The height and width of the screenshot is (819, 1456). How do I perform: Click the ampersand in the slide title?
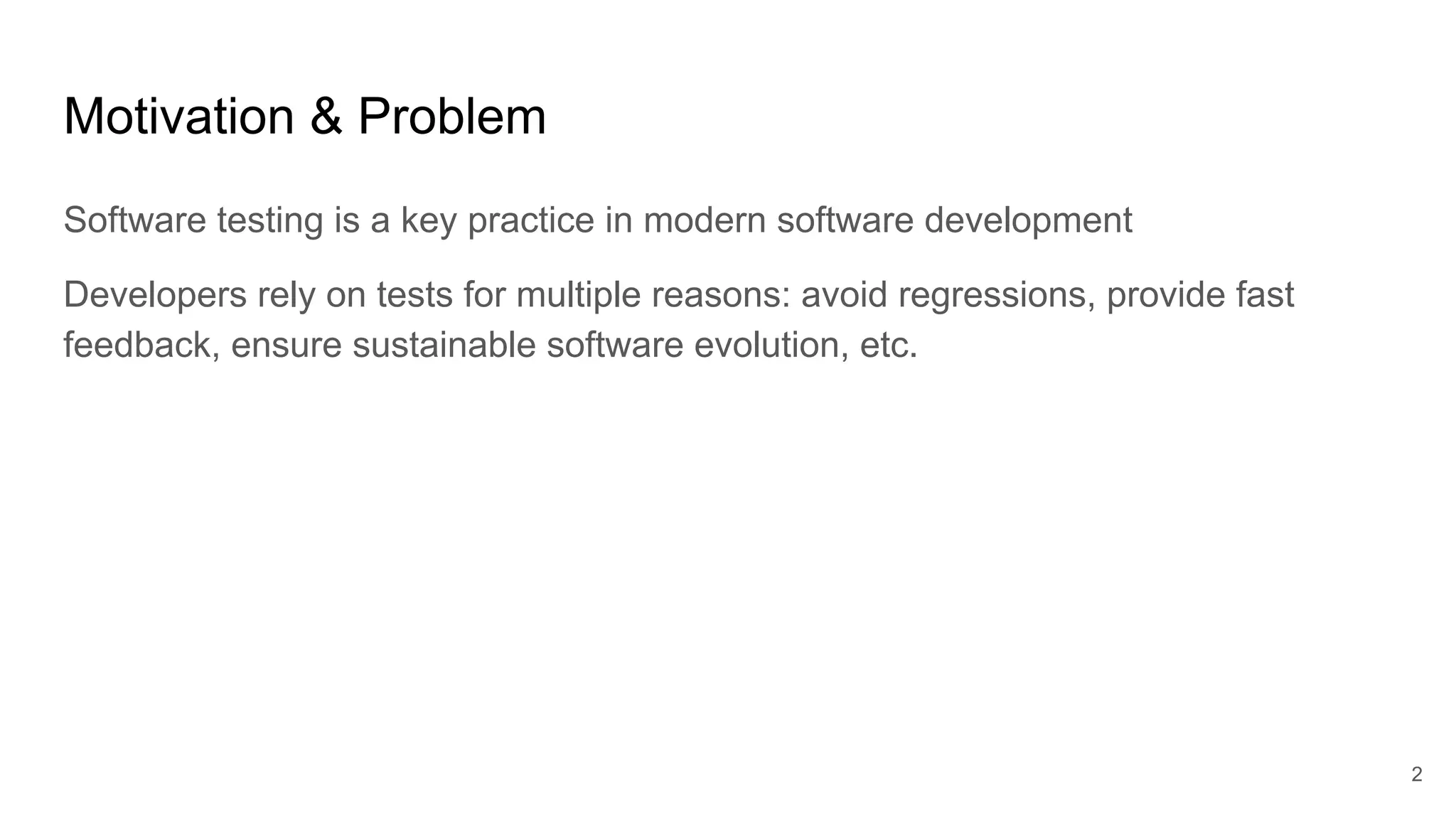pos(326,117)
